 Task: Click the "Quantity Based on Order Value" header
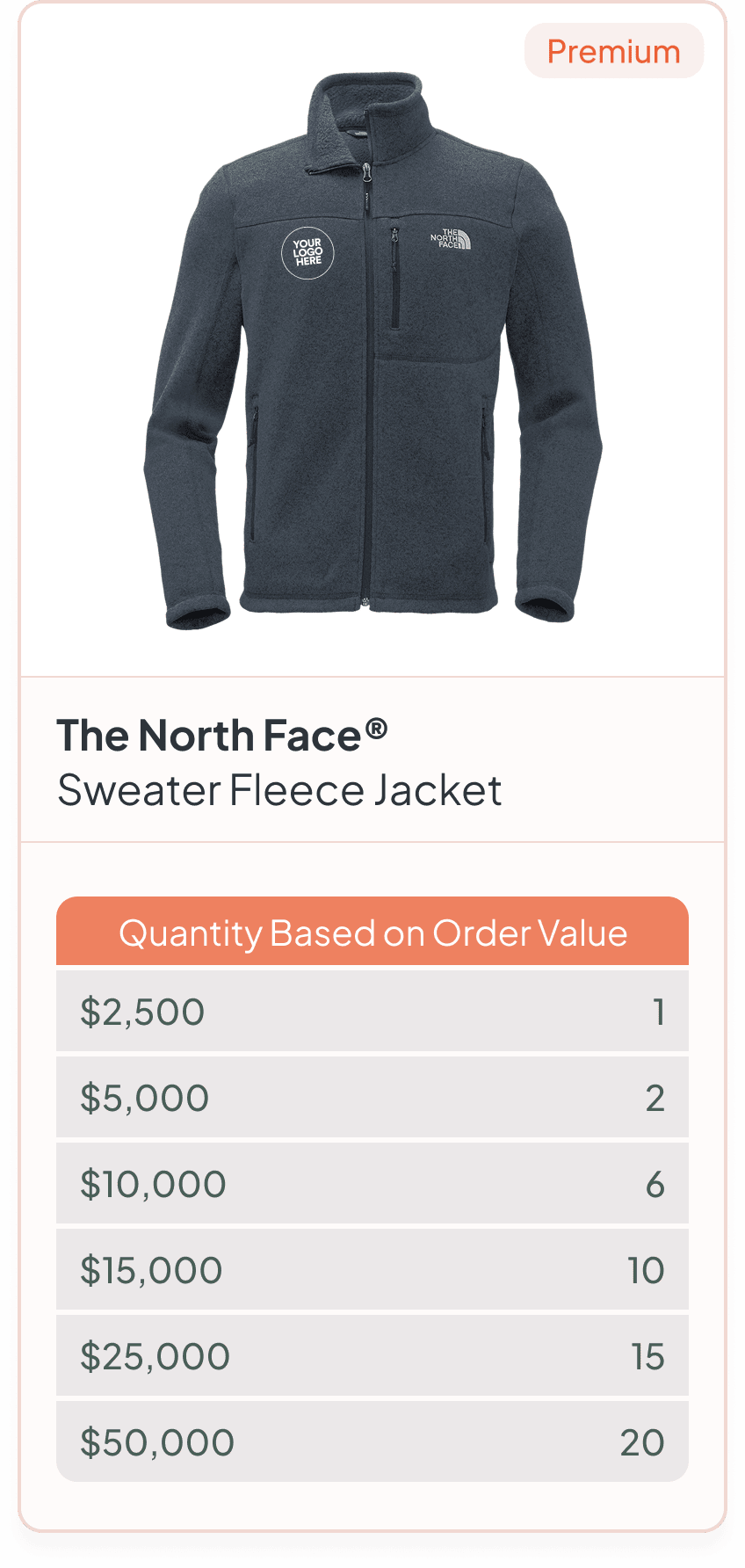point(372,933)
